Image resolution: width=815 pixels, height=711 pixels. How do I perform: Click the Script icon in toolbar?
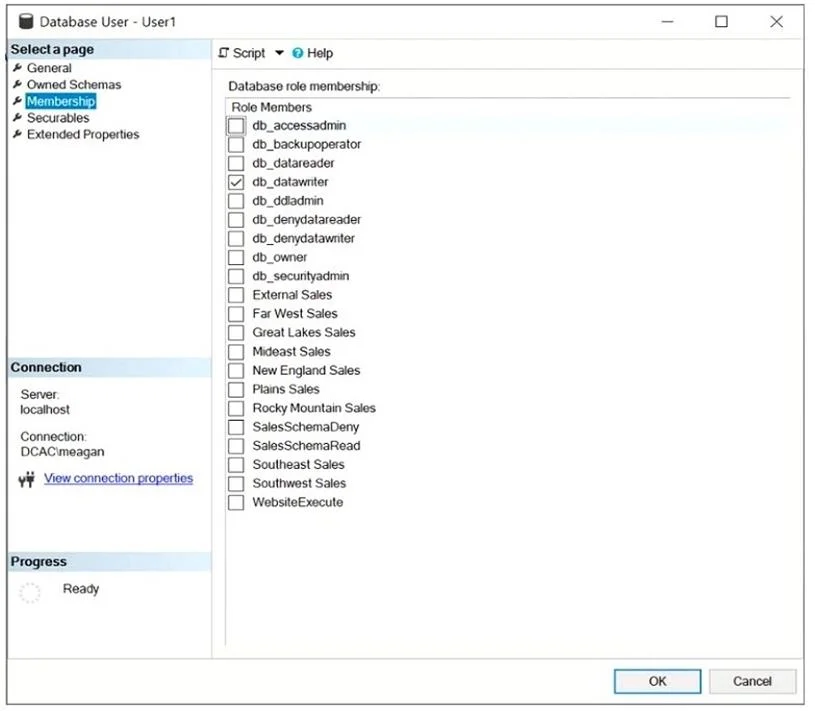(x=224, y=53)
